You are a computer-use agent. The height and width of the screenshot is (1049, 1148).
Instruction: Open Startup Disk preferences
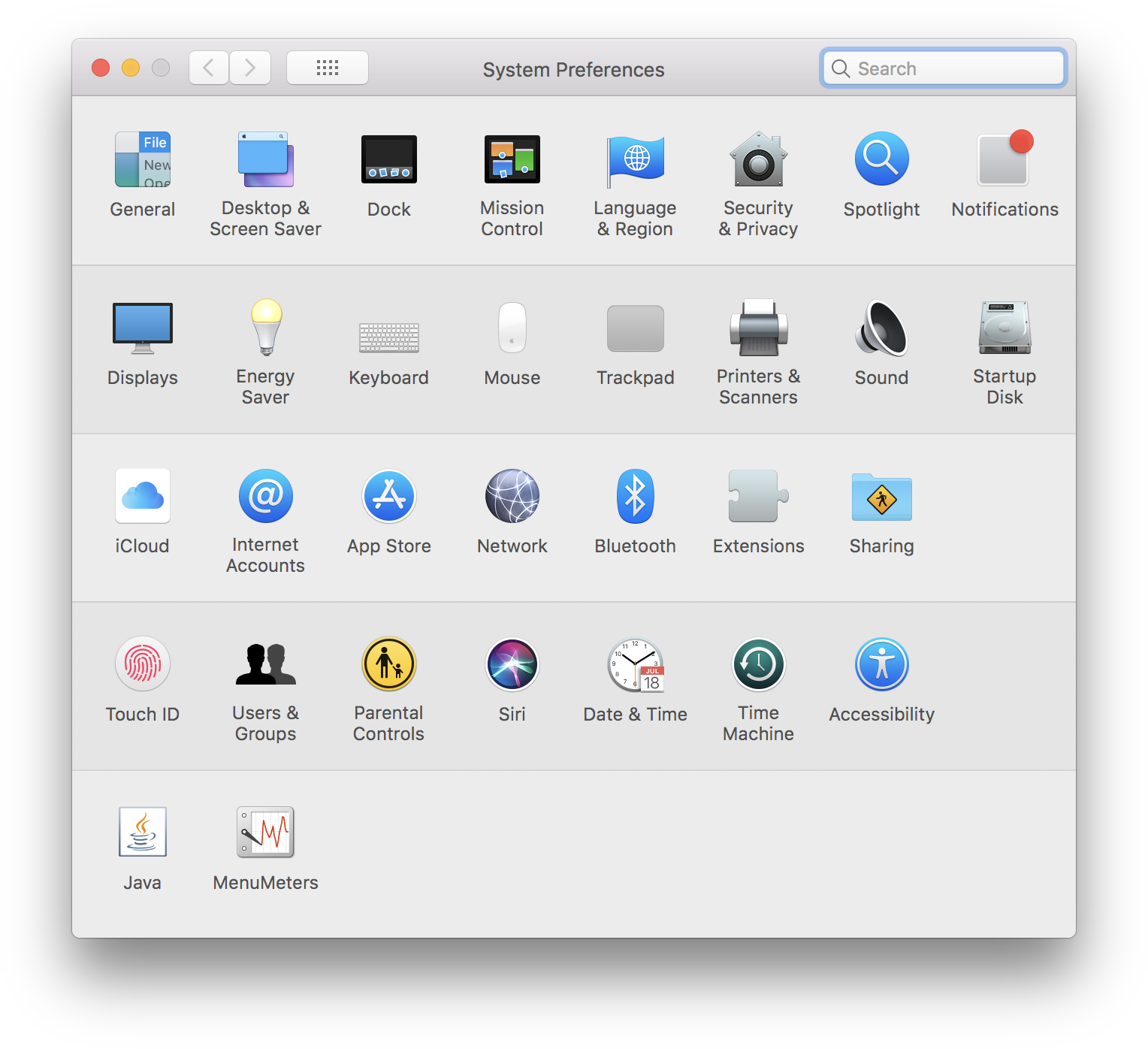(x=1005, y=328)
